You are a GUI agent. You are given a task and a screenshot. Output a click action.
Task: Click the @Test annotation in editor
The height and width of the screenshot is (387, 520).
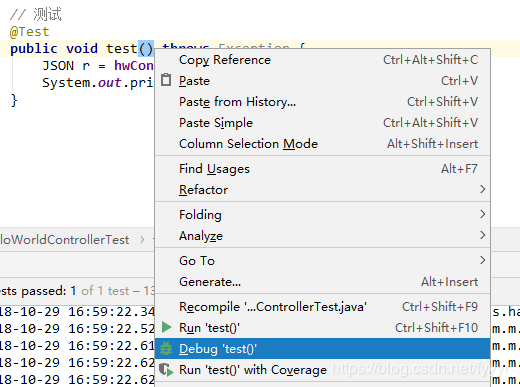(30, 32)
